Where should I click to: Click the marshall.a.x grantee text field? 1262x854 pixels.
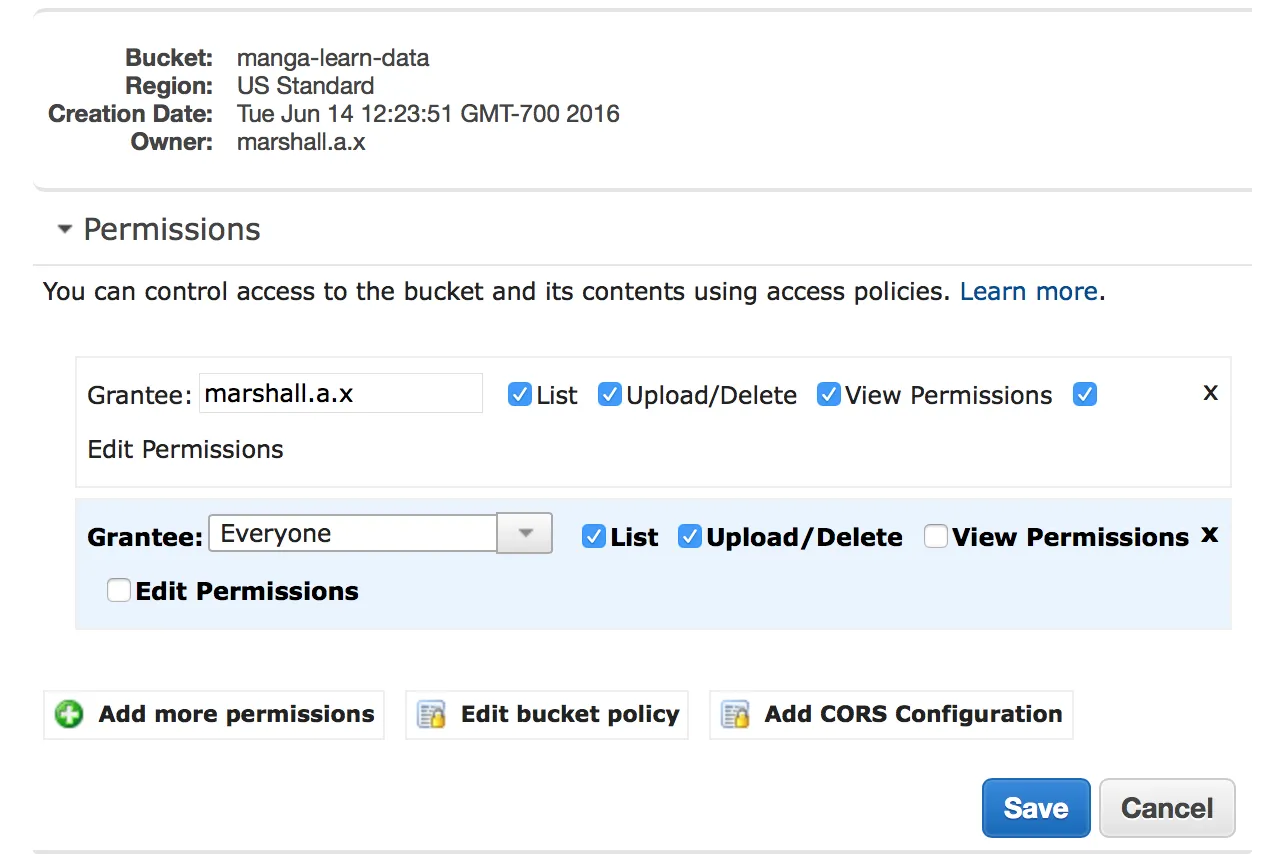(340, 394)
